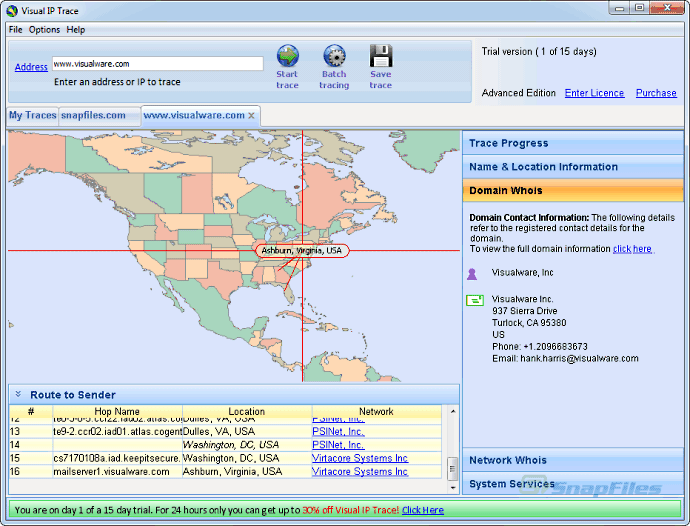Open the File menu
Screen dimensions: 690x526
click(15, 29)
